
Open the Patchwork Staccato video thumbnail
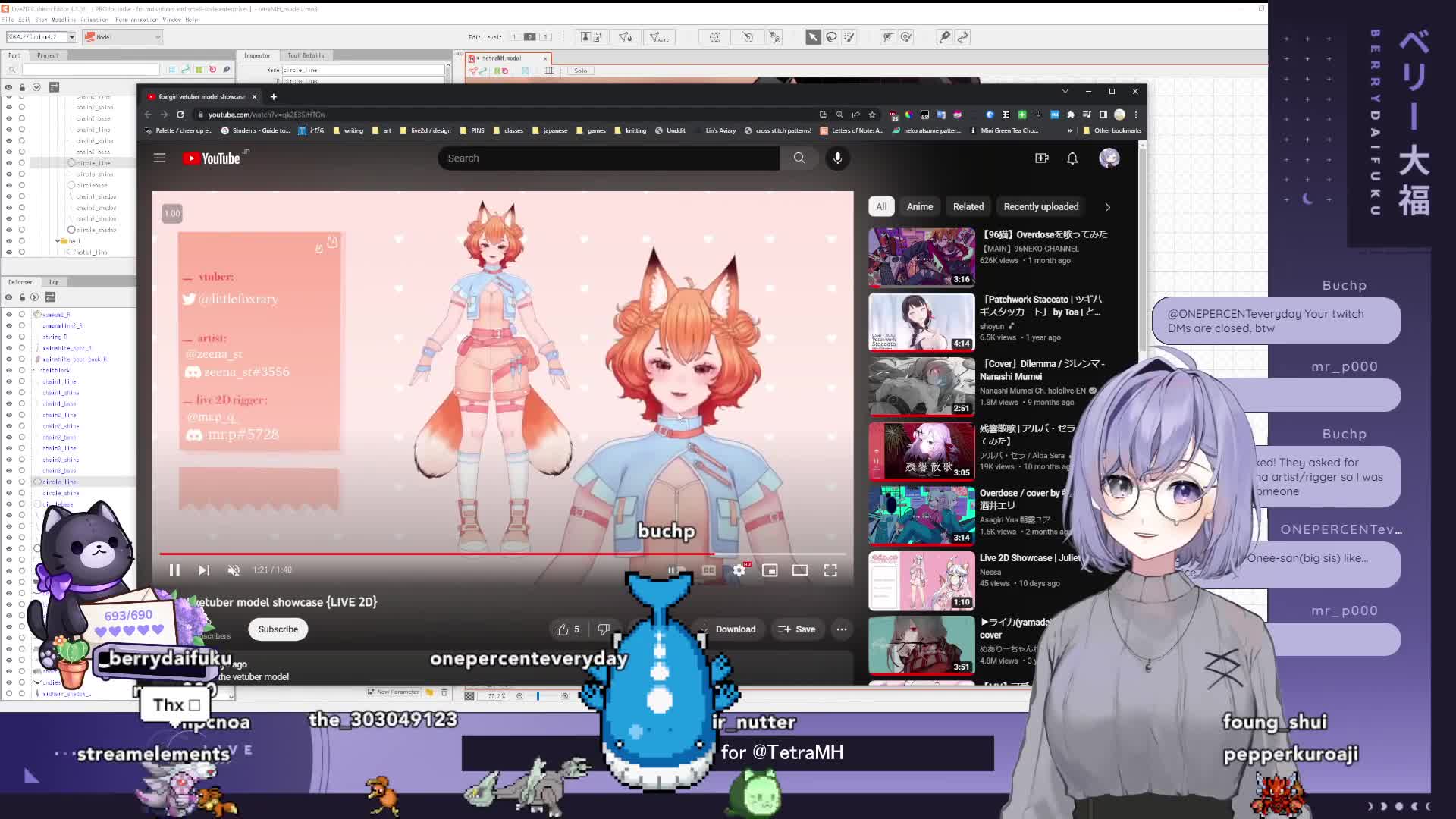[921, 322]
